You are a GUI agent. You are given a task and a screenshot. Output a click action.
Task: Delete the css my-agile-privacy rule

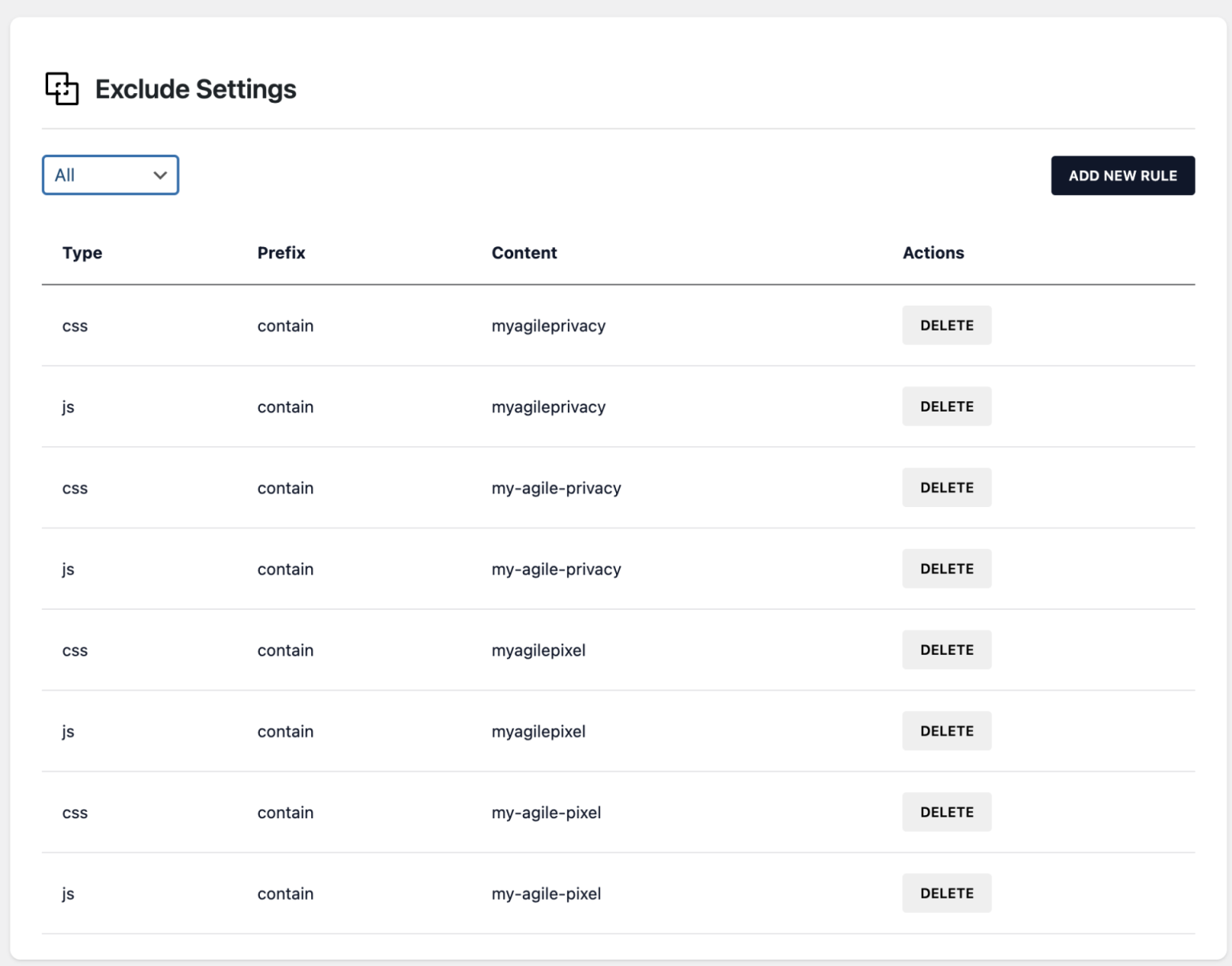click(x=946, y=487)
